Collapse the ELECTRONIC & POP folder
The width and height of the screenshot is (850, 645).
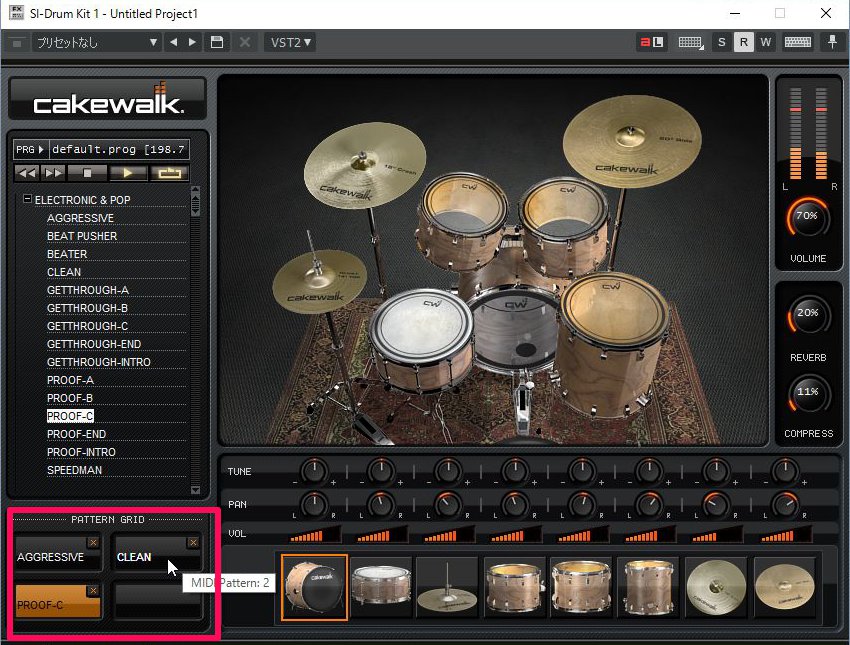(27, 199)
